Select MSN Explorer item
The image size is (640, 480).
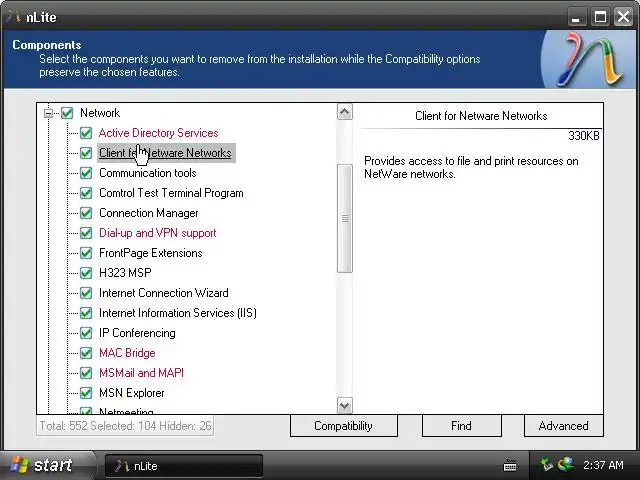(x=131, y=393)
